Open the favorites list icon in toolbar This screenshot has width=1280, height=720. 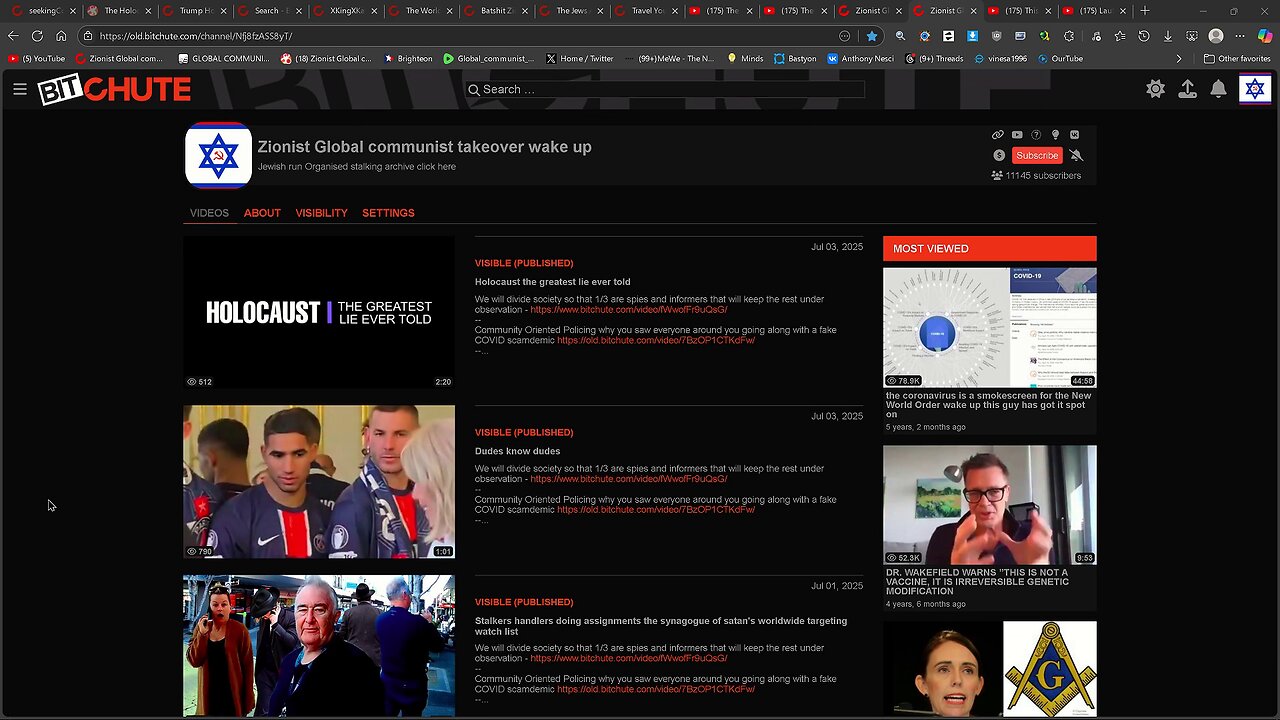tap(1119, 35)
